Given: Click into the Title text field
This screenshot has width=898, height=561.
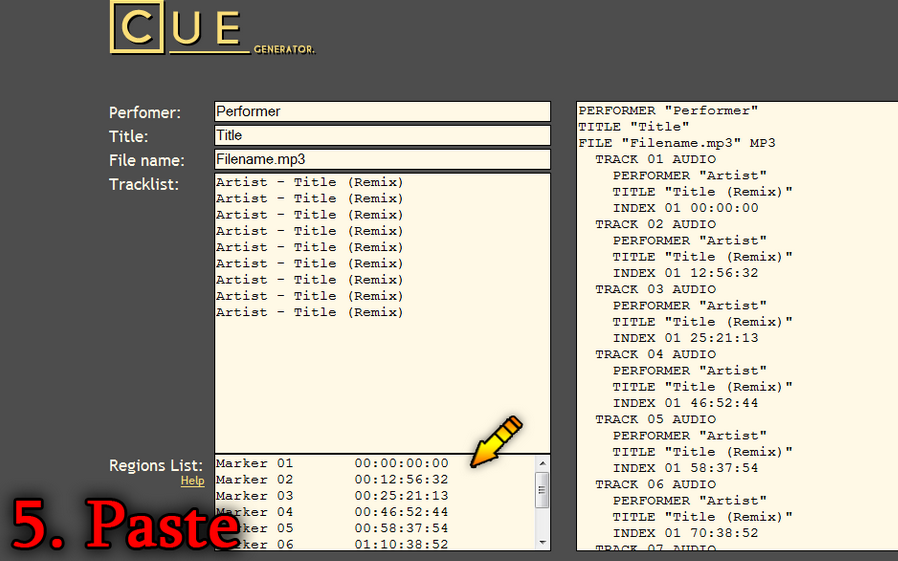Looking at the screenshot, I should 382,136.
